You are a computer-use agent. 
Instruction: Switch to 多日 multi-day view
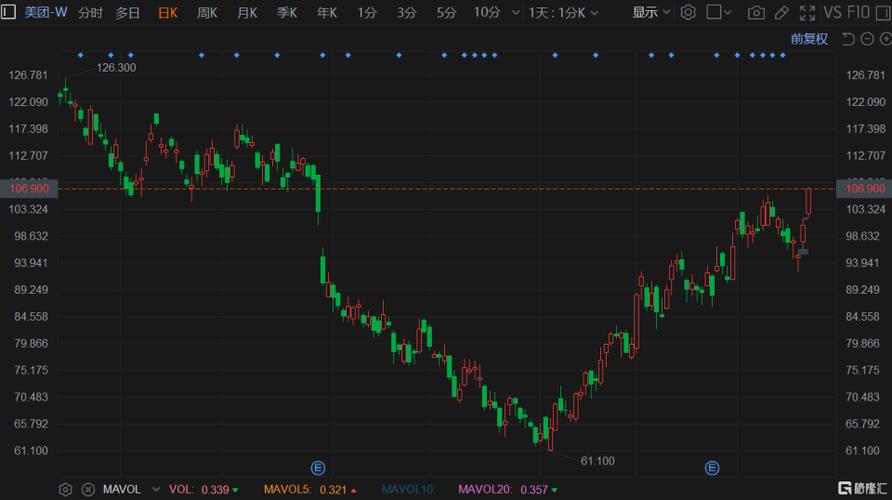click(x=127, y=13)
